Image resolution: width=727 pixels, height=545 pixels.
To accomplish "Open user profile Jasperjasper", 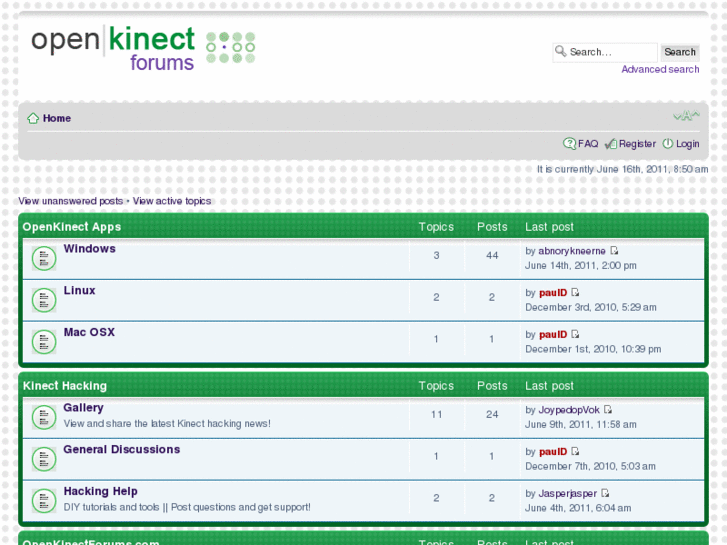I will coord(568,494).
